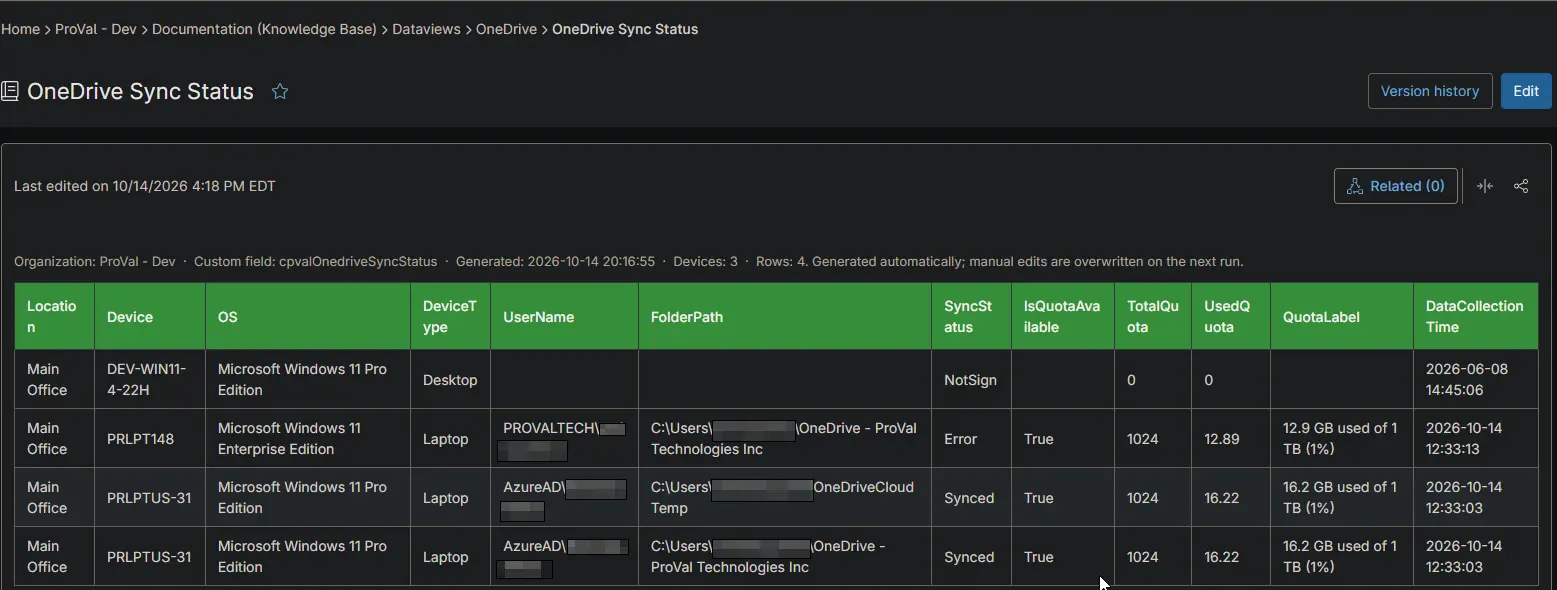Click the DEV-WIN11-4-22H device cell
The height and width of the screenshot is (590, 1557).
click(x=150, y=379)
